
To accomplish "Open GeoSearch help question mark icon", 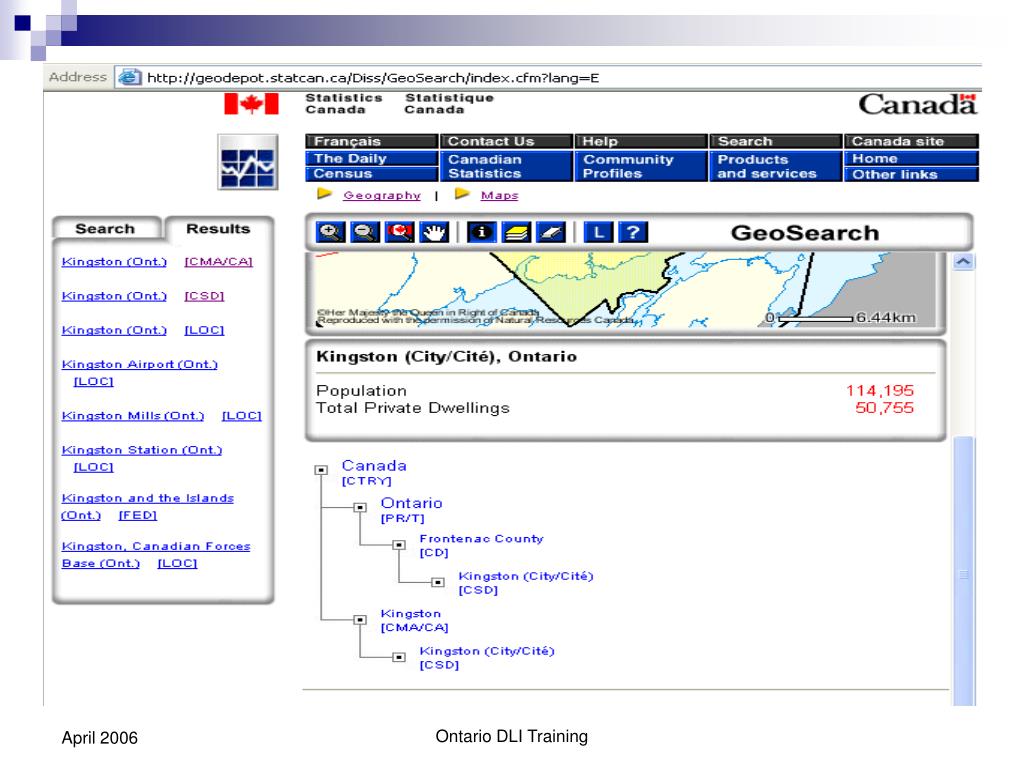I will pyautogui.click(x=633, y=232).
